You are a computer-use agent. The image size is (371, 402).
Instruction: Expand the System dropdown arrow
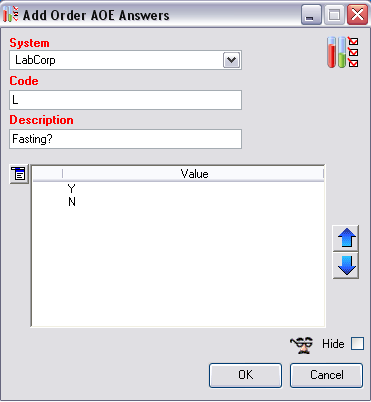(x=231, y=60)
